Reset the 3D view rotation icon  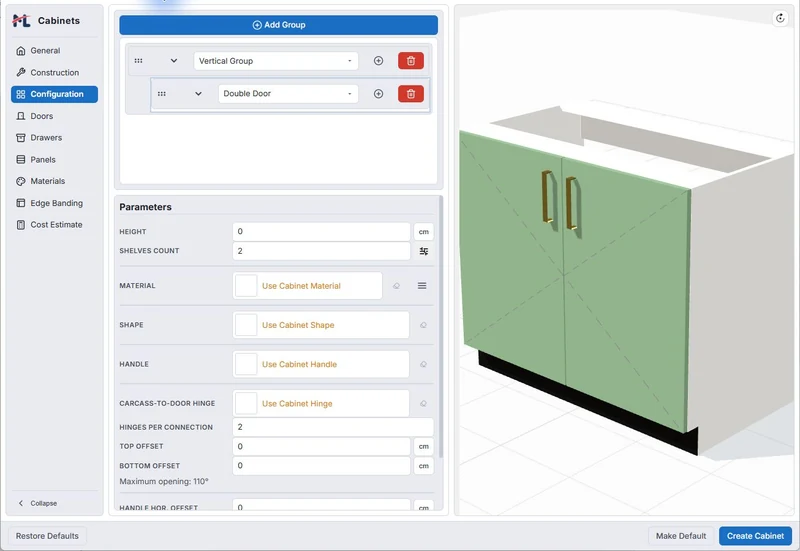(x=780, y=18)
